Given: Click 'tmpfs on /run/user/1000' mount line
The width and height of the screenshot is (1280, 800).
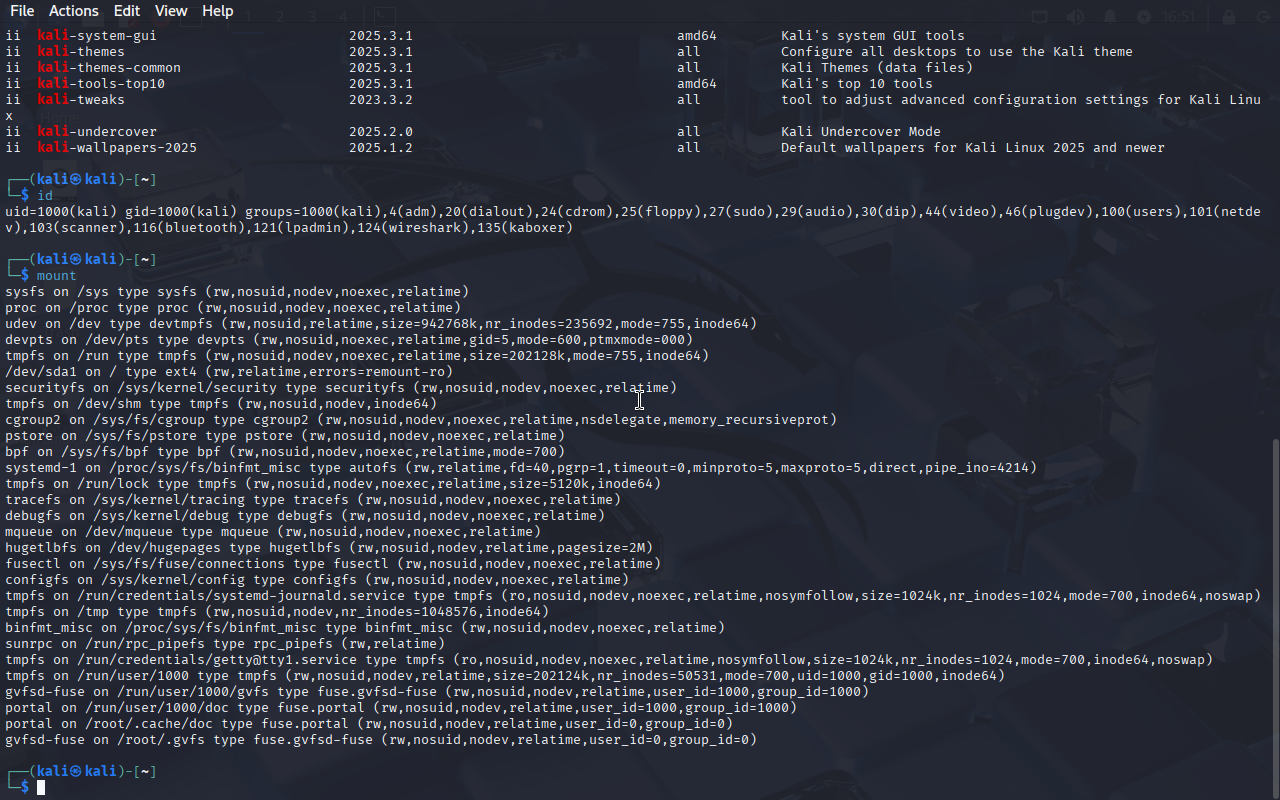Looking at the screenshot, I should 505,675.
